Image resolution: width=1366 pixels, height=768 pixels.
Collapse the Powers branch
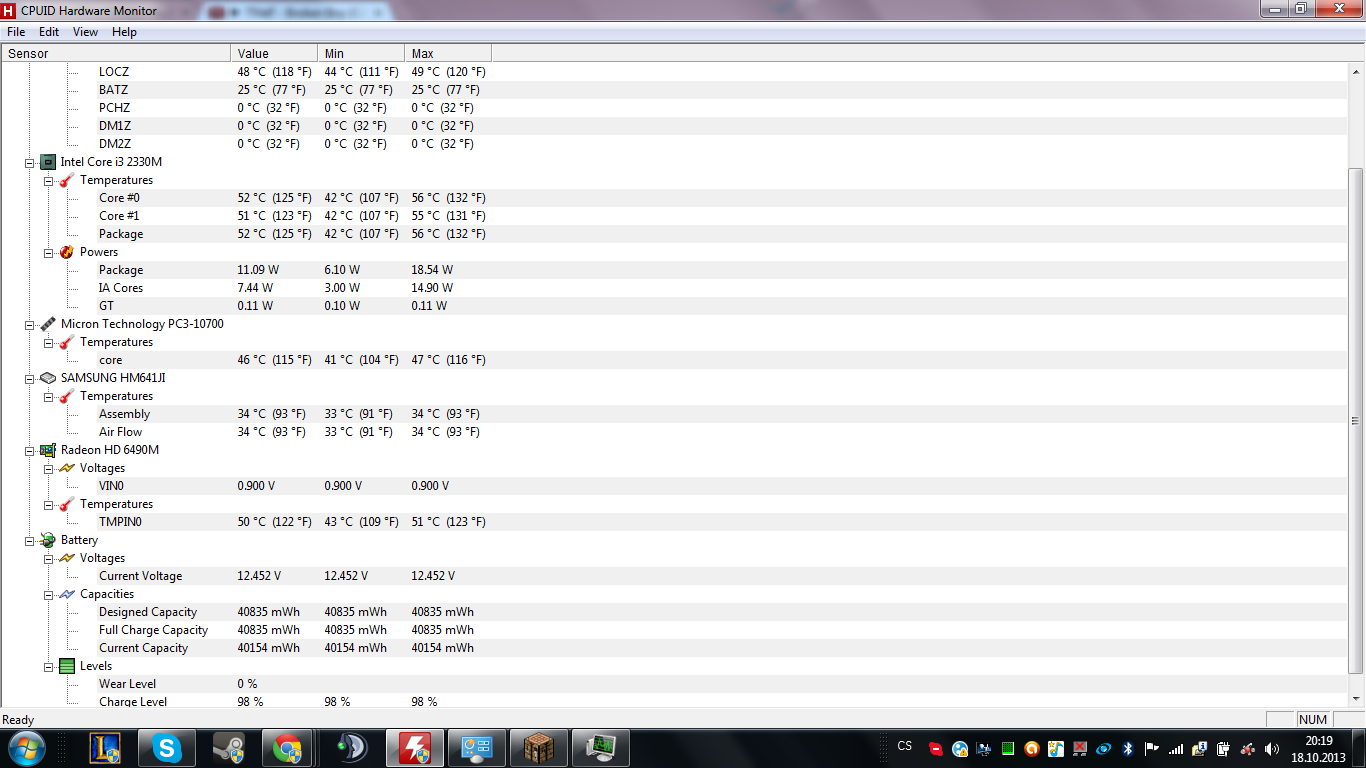(48, 252)
